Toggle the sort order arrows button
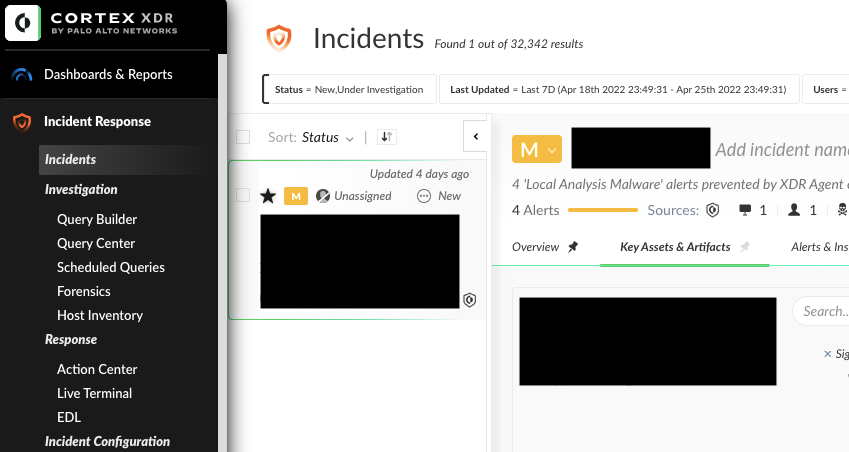 [387, 137]
